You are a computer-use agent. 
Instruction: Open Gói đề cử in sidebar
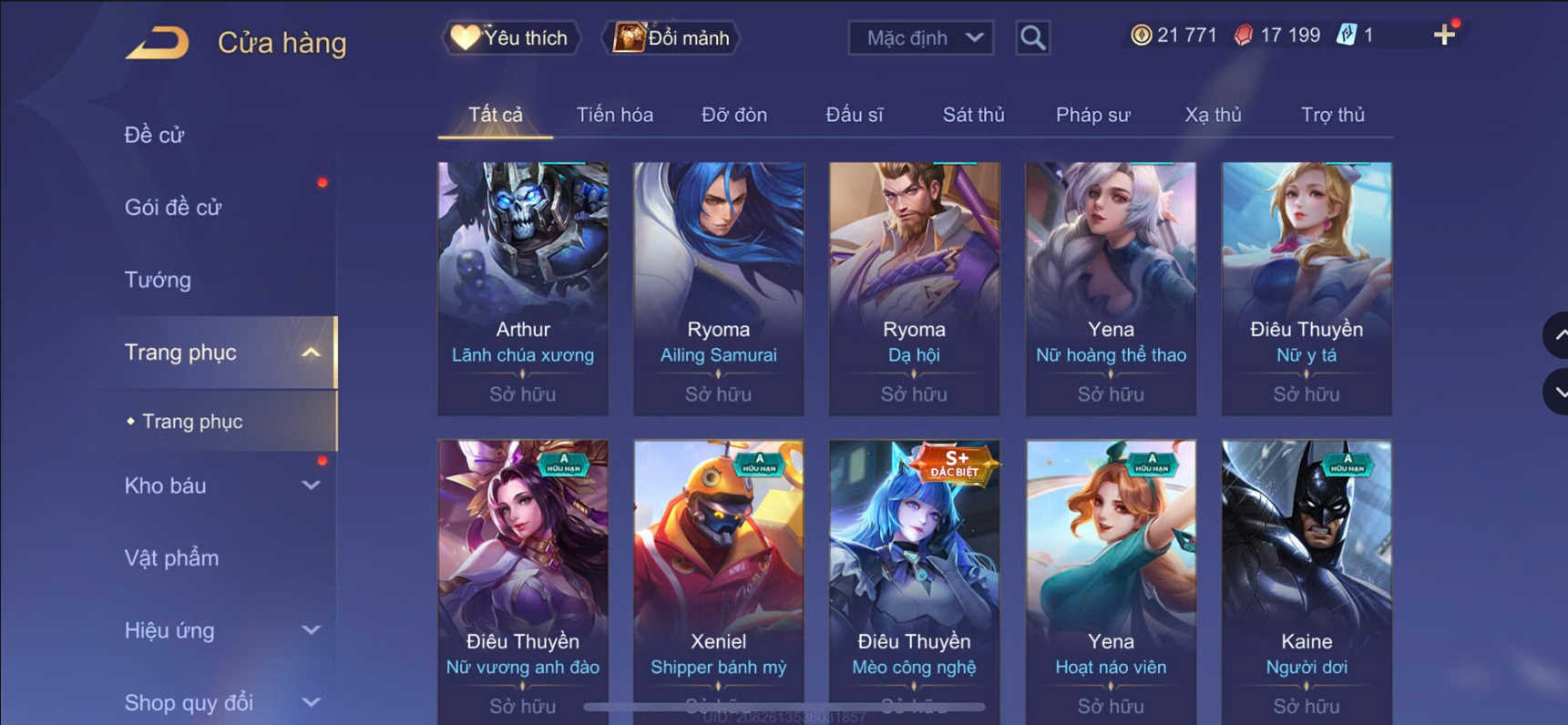[x=173, y=208]
